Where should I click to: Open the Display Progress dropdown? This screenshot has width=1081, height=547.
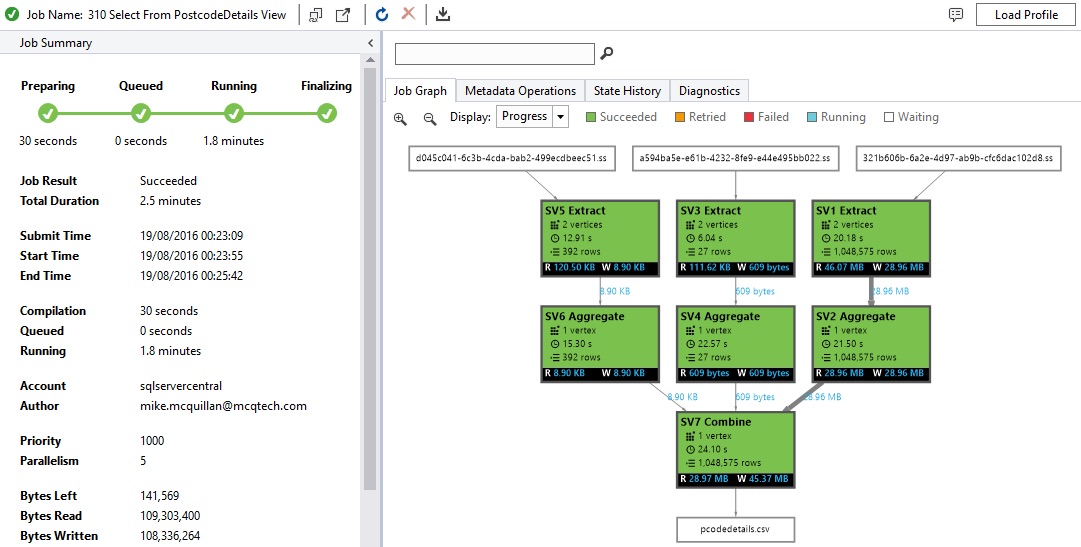click(x=560, y=117)
